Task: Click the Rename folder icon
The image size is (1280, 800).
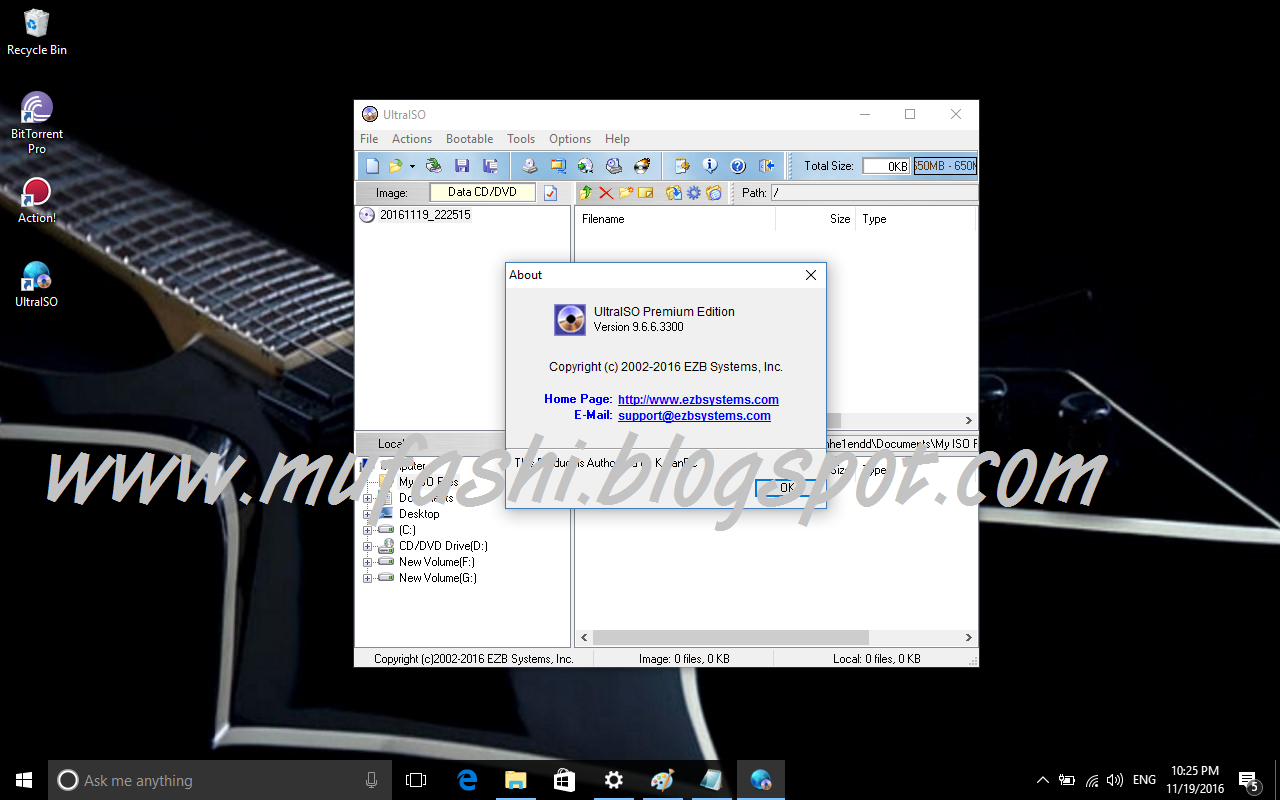Action: click(646, 193)
